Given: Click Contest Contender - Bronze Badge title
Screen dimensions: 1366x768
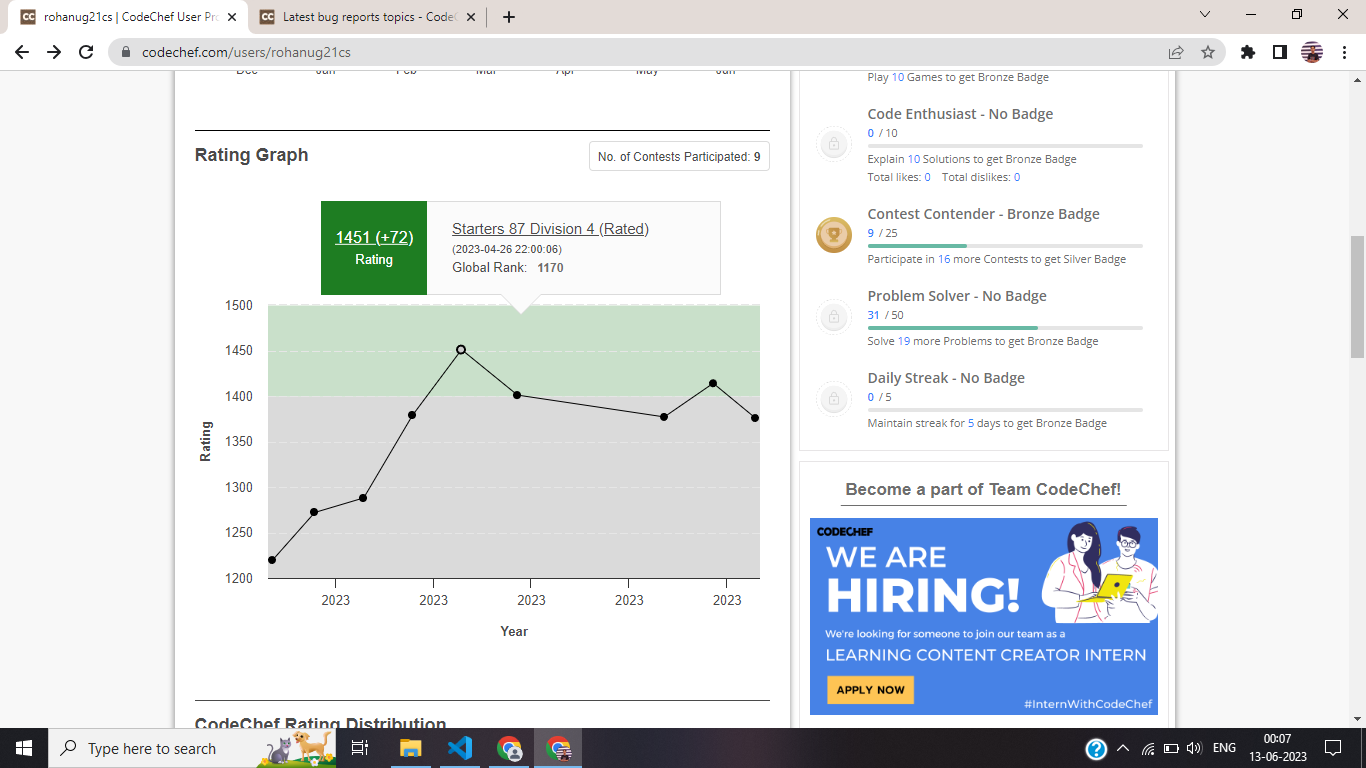Looking at the screenshot, I should [x=983, y=214].
